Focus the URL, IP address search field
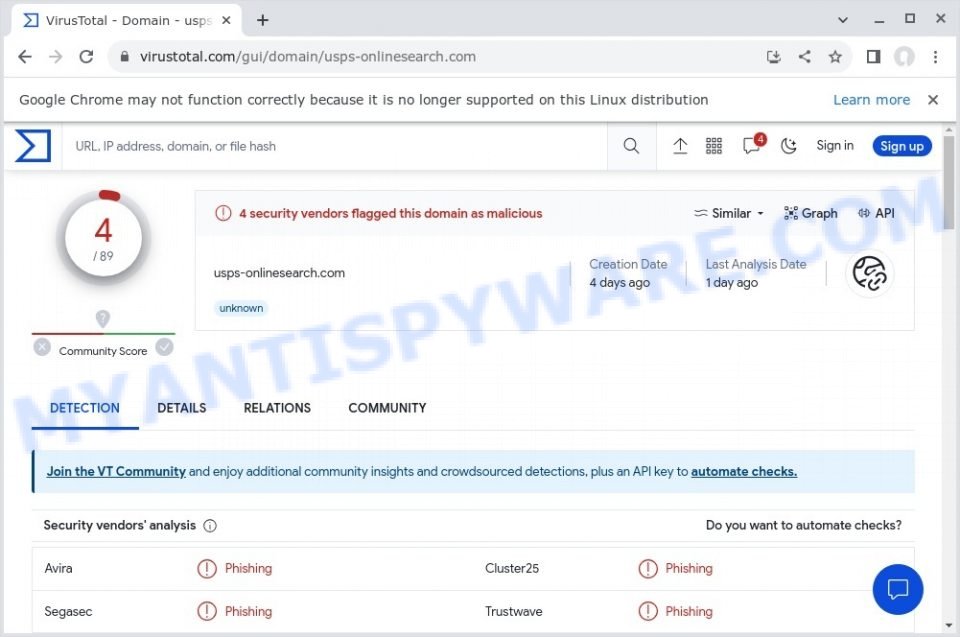This screenshot has width=960, height=637. (334, 146)
